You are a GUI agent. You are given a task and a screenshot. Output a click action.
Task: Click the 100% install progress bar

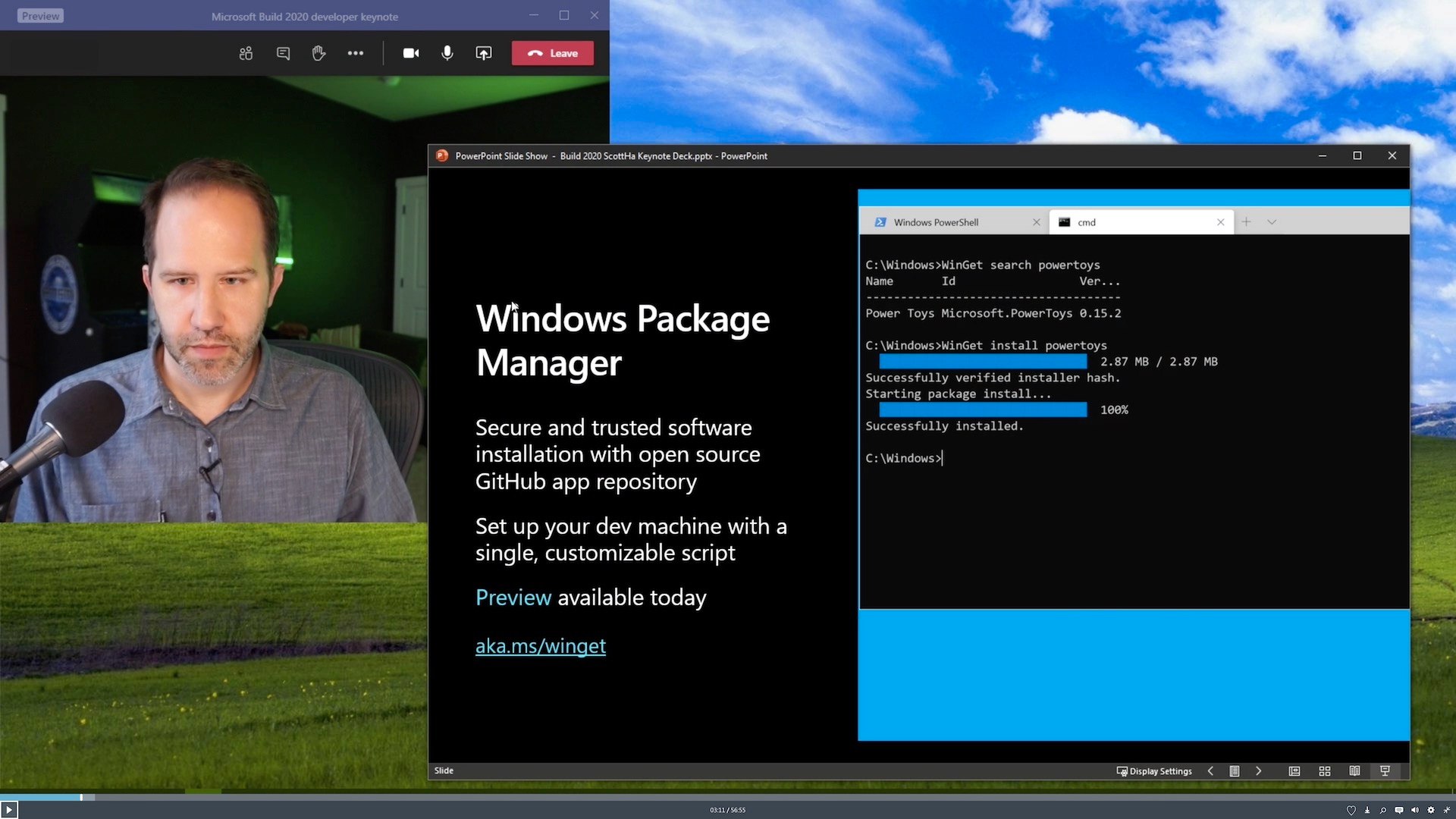coord(983,410)
